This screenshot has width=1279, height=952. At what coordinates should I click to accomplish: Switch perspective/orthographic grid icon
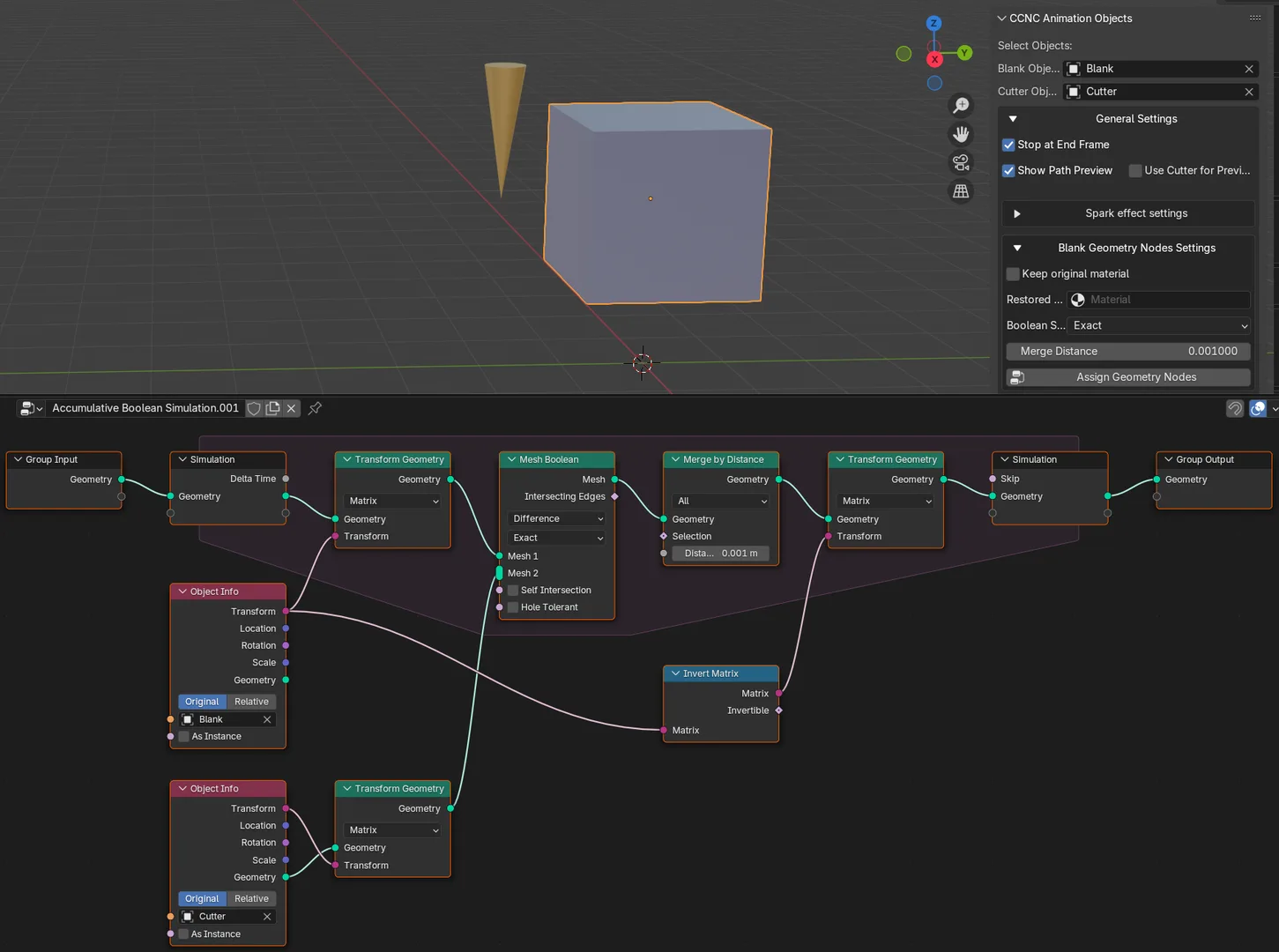961,190
